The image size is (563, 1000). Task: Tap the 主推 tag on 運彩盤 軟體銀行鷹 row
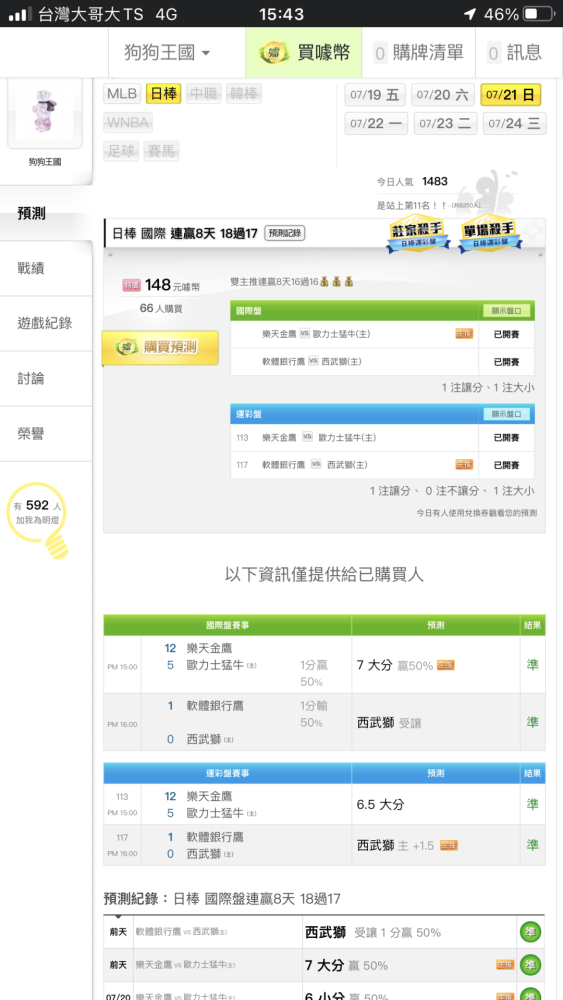[464, 464]
